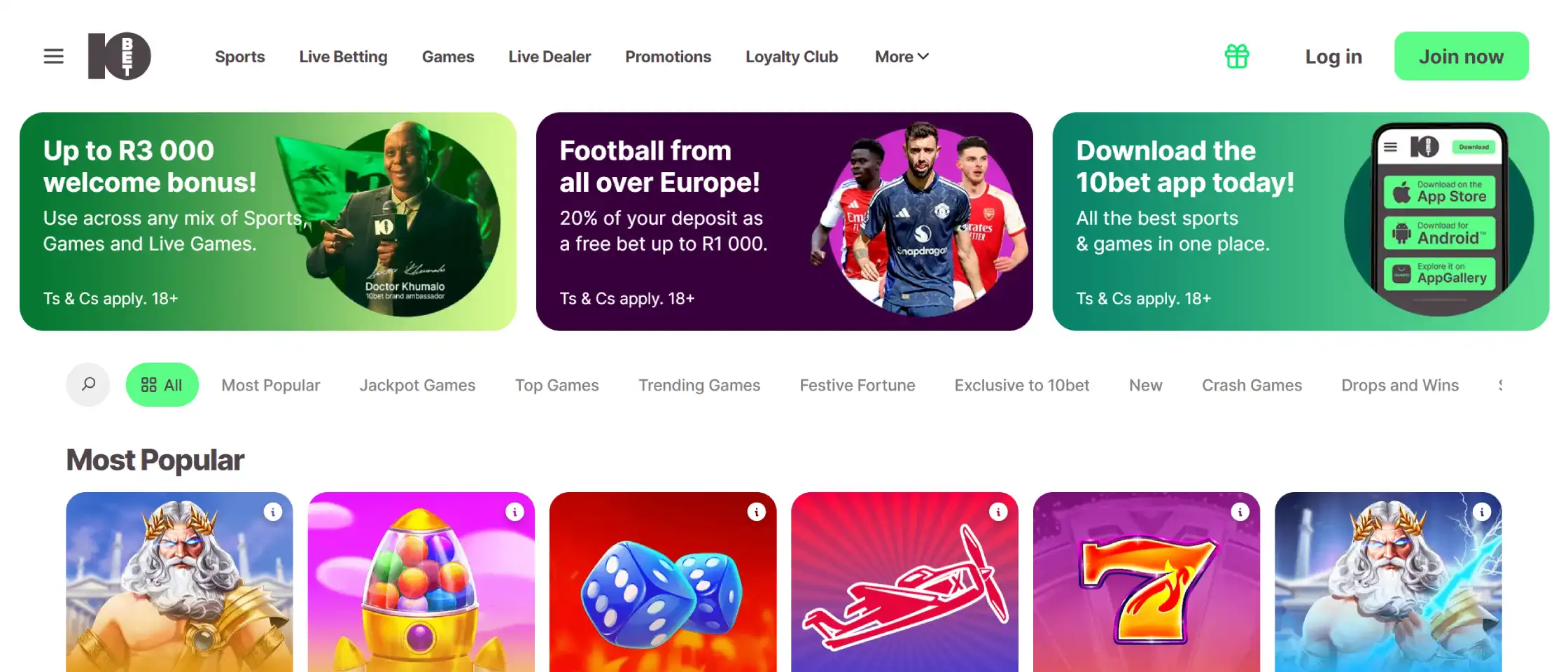Image resolution: width=1568 pixels, height=672 pixels.
Task: Open the hamburger side menu
Action: pyautogui.click(x=53, y=56)
